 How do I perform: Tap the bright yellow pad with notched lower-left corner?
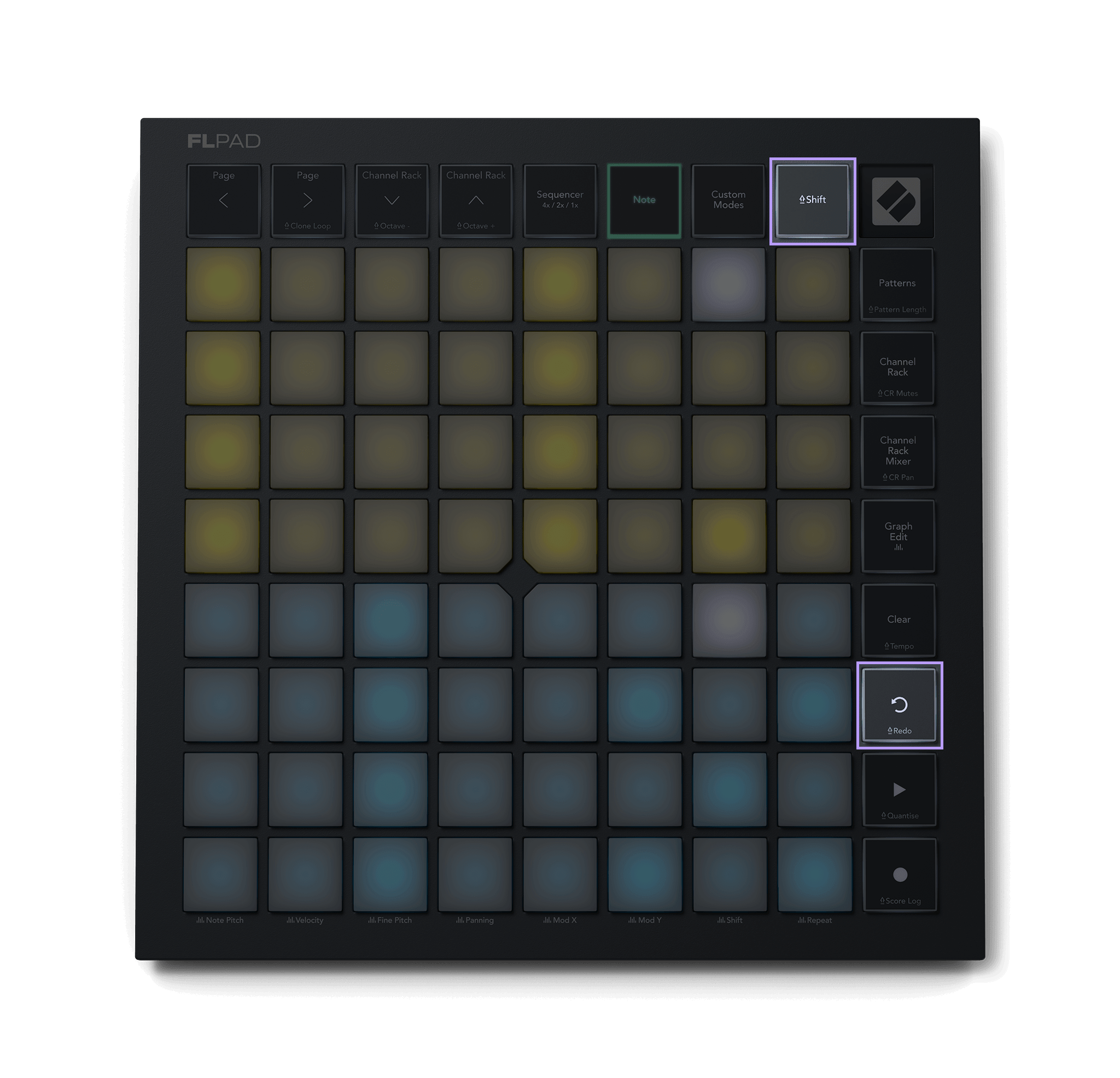pyautogui.click(x=561, y=536)
